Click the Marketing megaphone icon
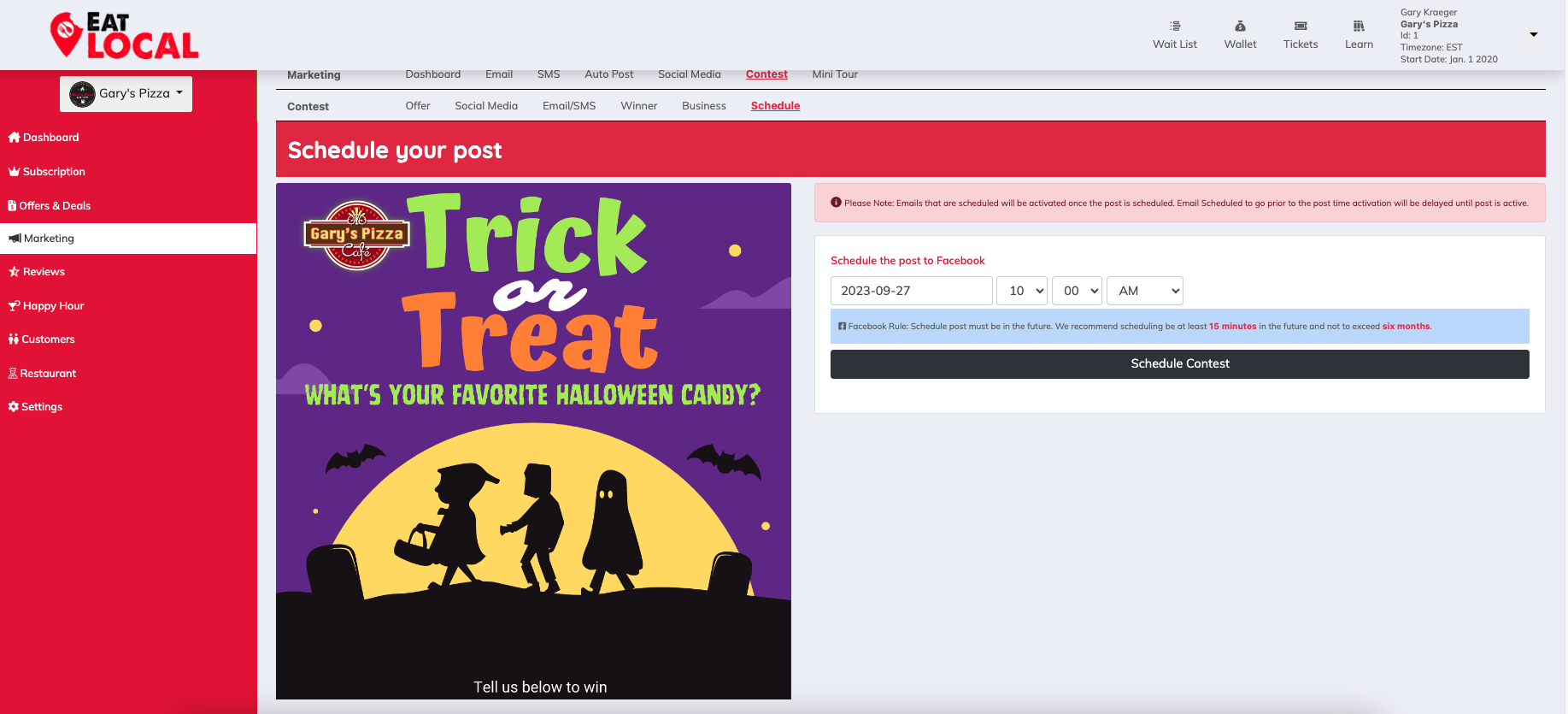Viewport: 1568px width, 714px height. (15, 239)
